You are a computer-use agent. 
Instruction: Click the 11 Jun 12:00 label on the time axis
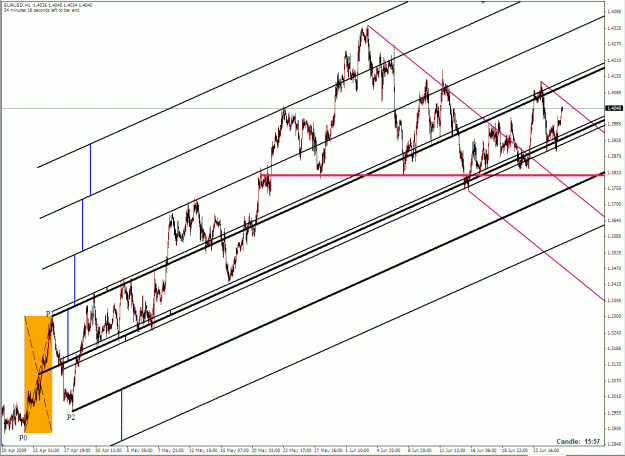tap(452, 448)
